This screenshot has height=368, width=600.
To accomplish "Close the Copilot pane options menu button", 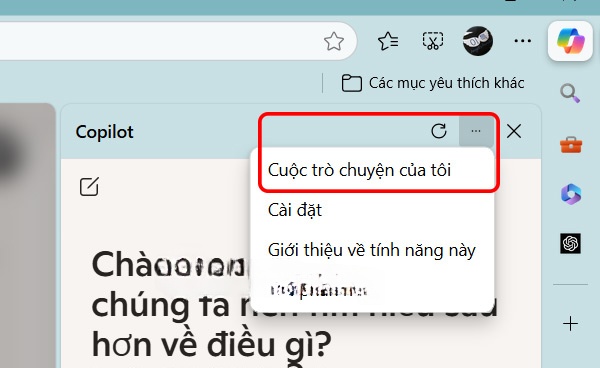I will [x=476, y=131].
